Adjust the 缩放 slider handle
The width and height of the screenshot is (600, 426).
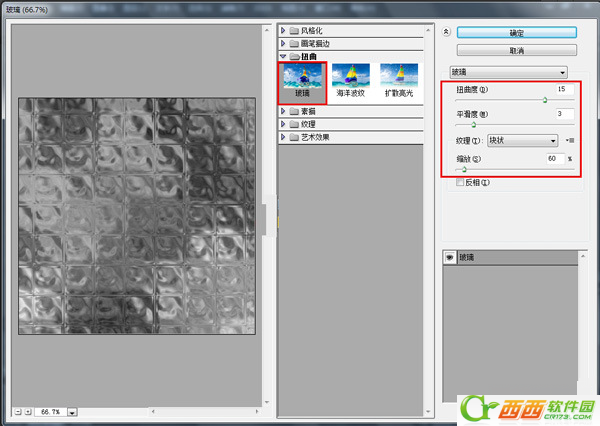point(464,169)
